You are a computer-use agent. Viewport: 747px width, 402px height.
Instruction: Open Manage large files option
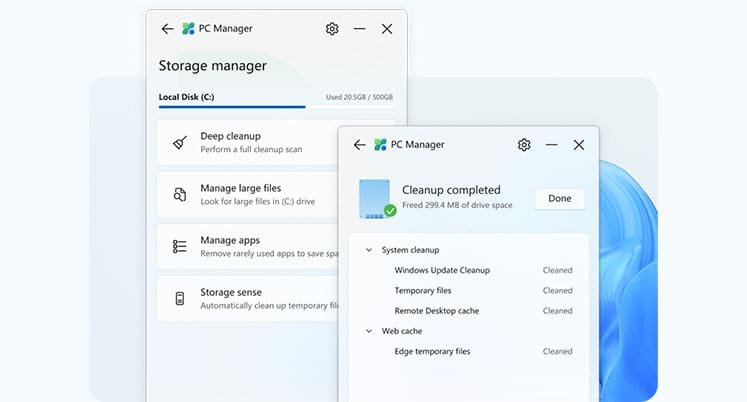[248, 194]
